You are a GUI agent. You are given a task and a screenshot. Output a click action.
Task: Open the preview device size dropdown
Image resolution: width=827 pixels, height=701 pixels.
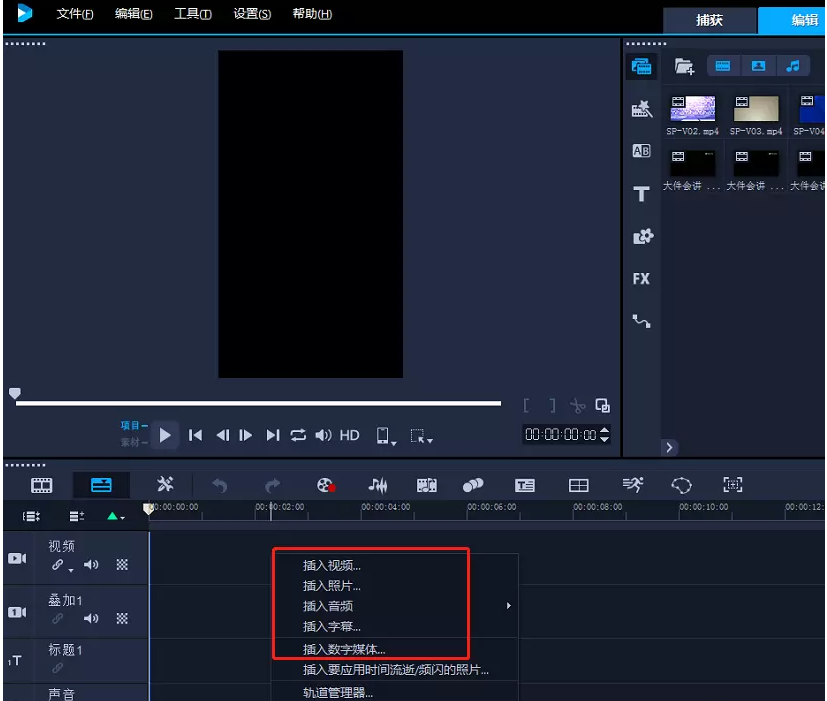385,436
